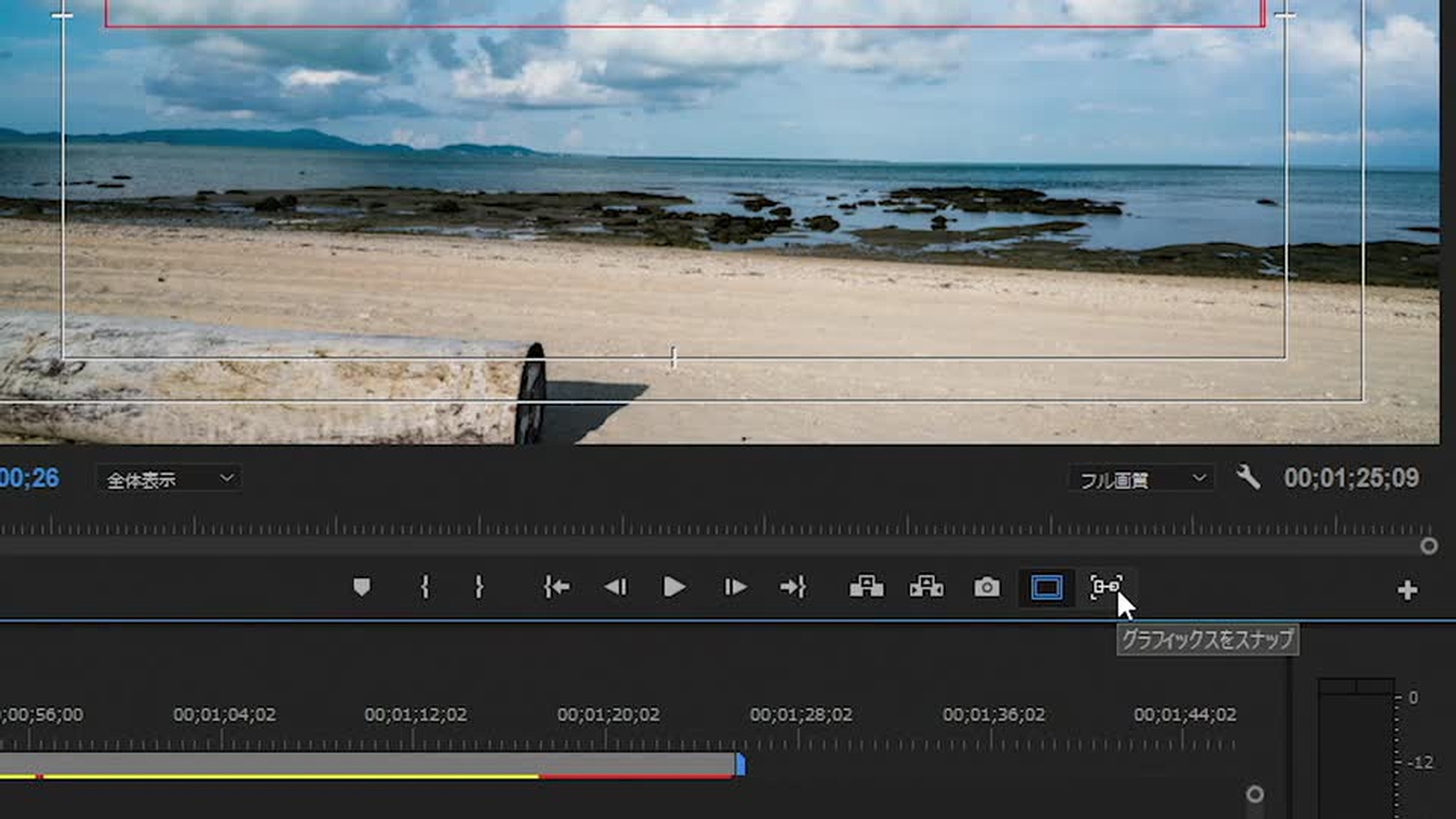Toggle the Safe Margins button
The image size is (1456, 819).
1046,587
